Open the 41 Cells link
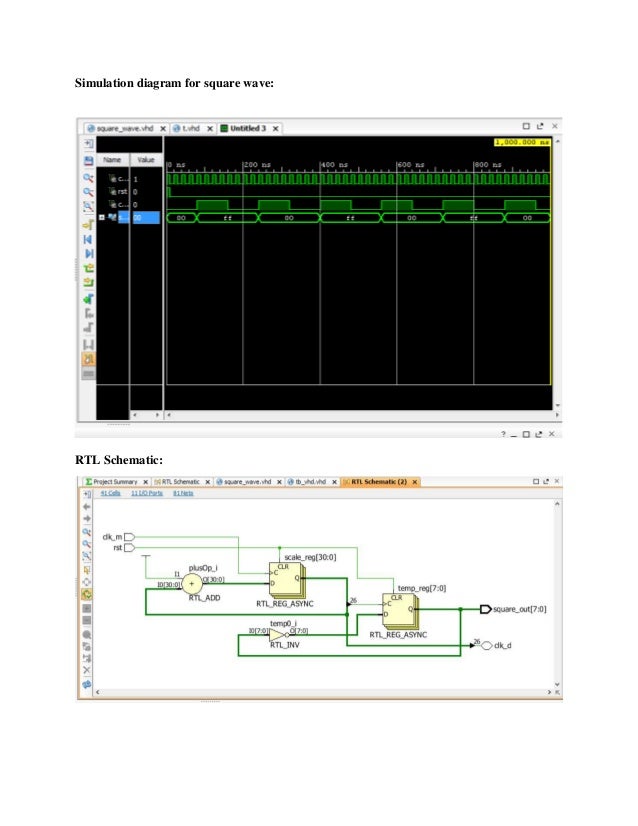 [111, 494]
